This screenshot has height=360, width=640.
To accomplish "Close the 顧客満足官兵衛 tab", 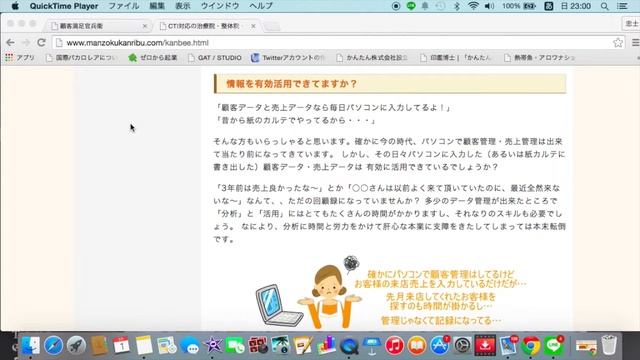I will tap(144, 26).
